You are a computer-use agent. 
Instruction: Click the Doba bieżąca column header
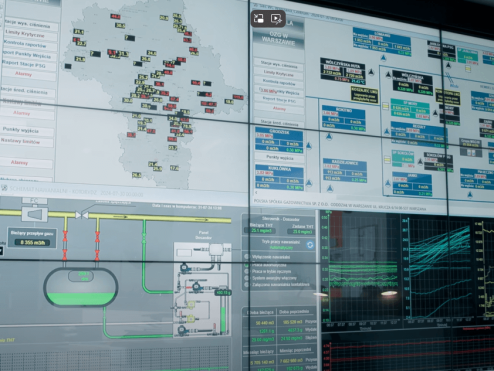click(260, 312)
